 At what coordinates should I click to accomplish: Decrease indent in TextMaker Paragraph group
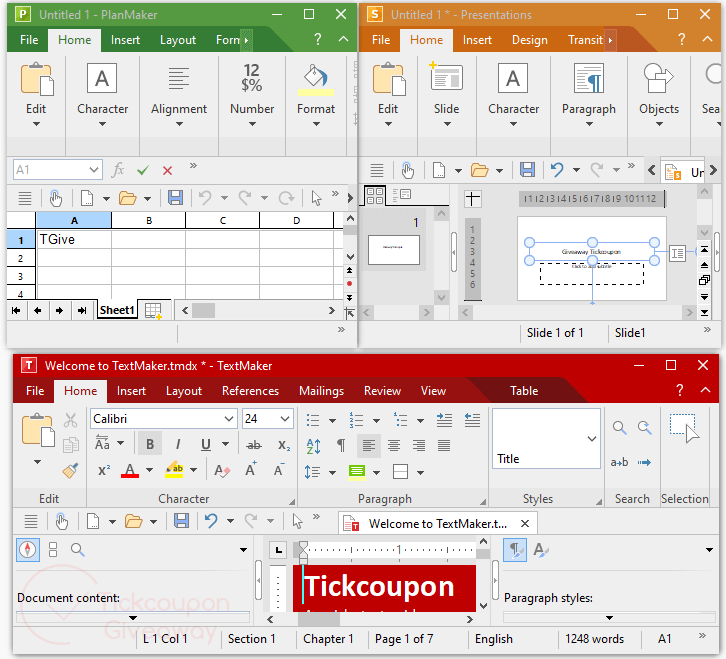coord(472,420)
